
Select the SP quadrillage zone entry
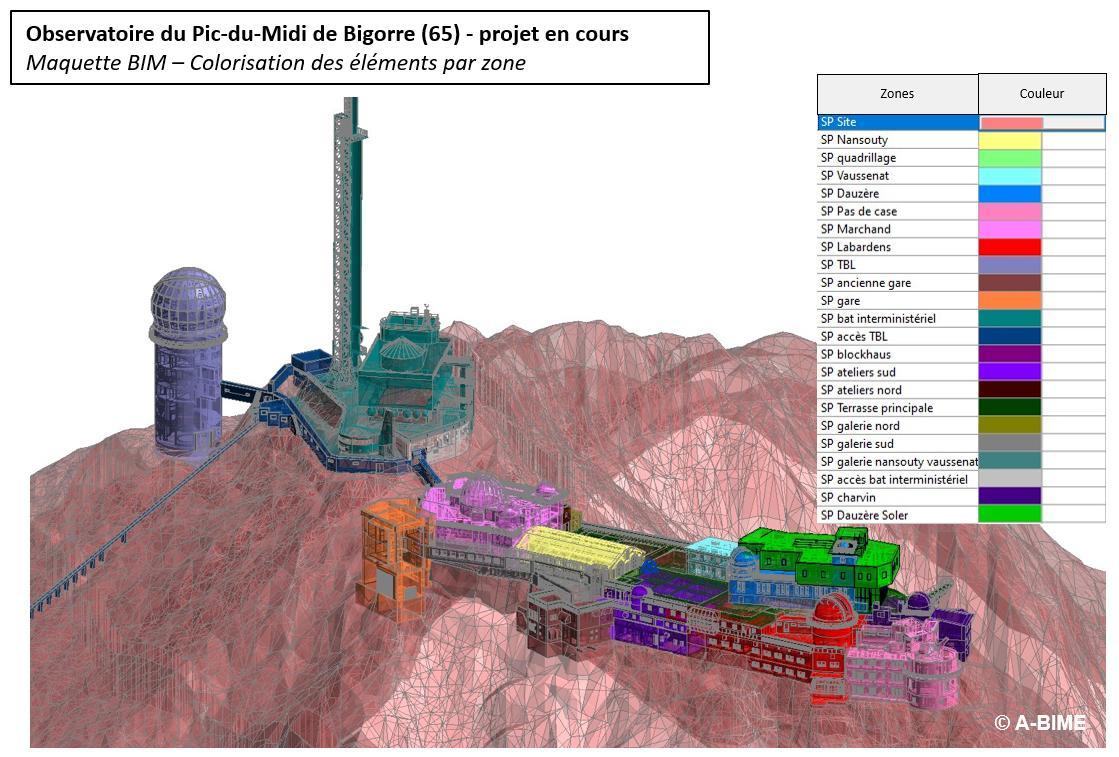point(897,158)
